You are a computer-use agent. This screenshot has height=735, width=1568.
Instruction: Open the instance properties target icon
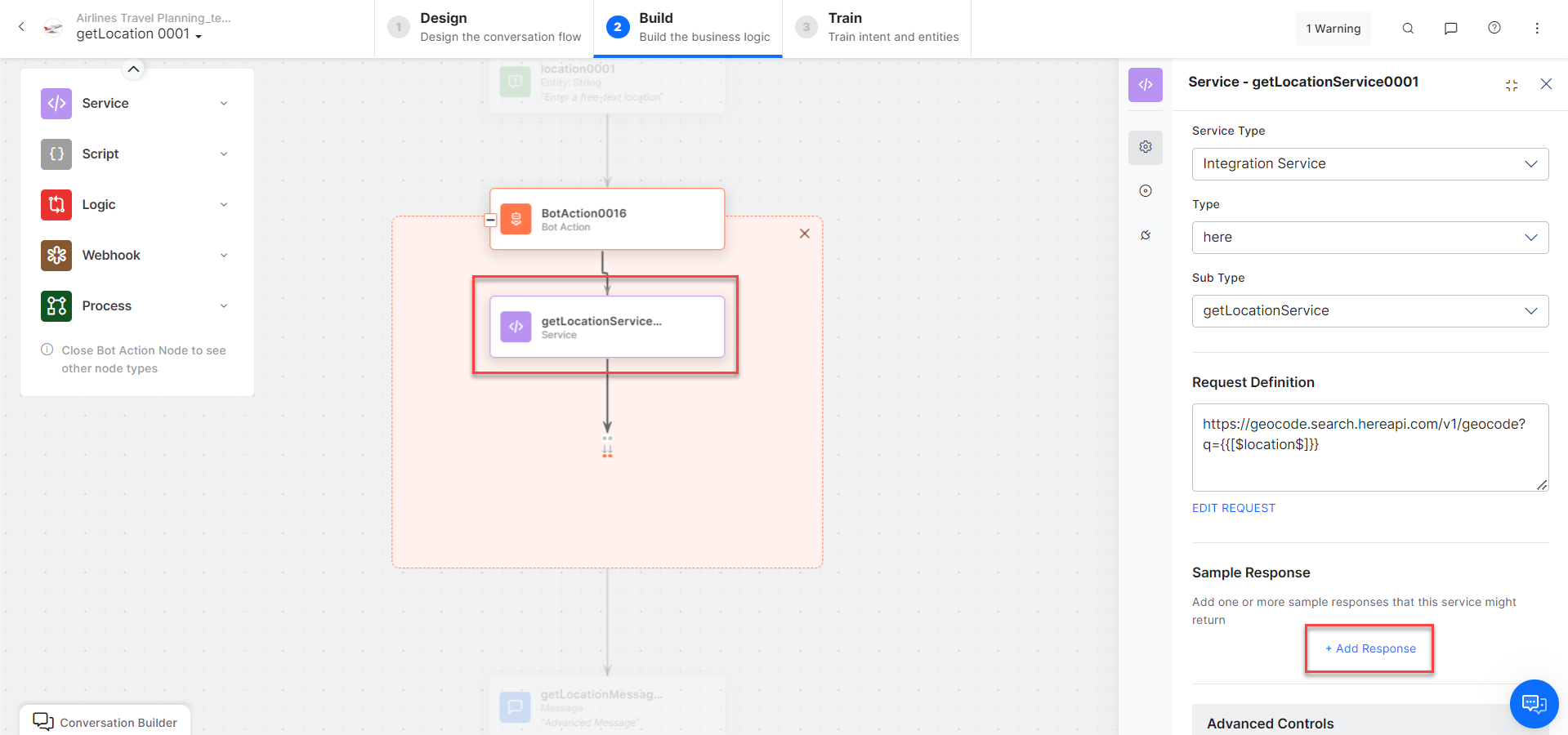click(1146, 191)
